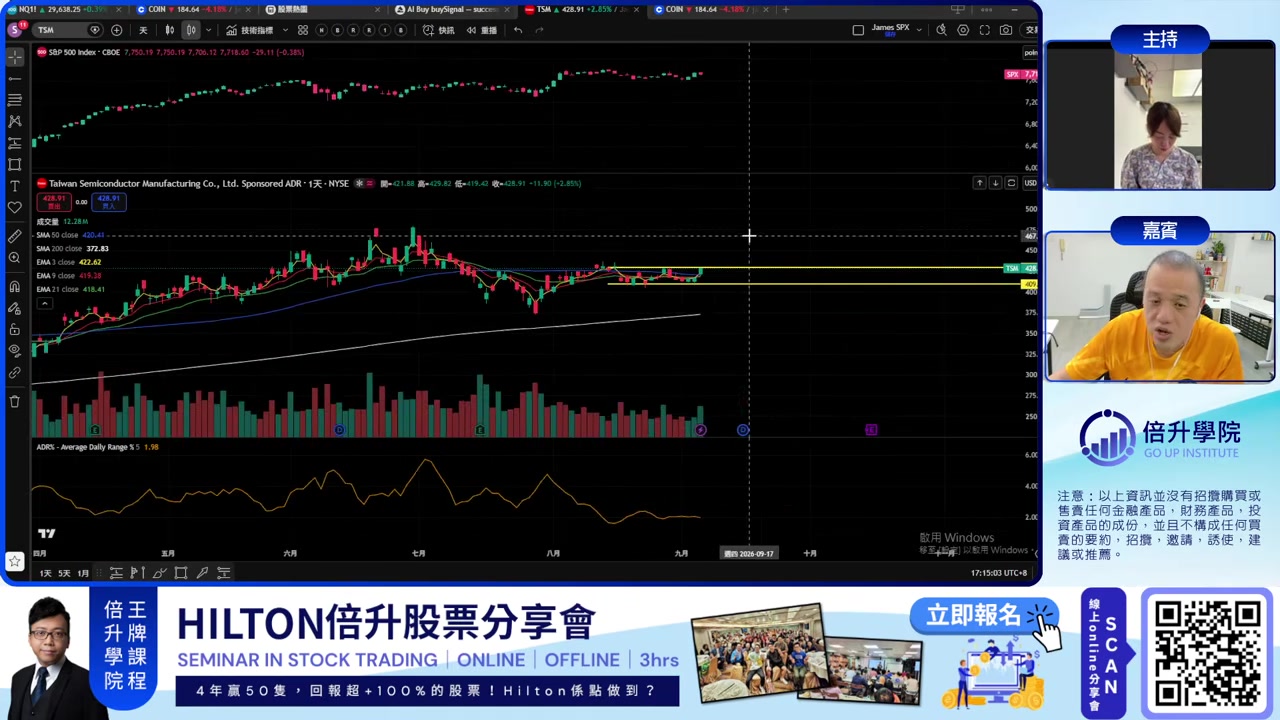Enter fullscreen mode icon
This screenshot has width=1280, height=720.
click(985, 30)
